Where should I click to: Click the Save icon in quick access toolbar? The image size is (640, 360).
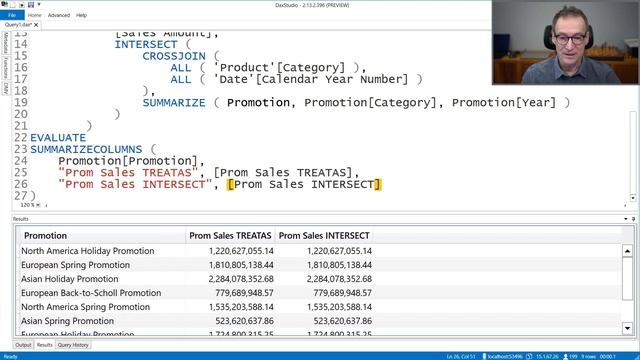coord(31,4)
